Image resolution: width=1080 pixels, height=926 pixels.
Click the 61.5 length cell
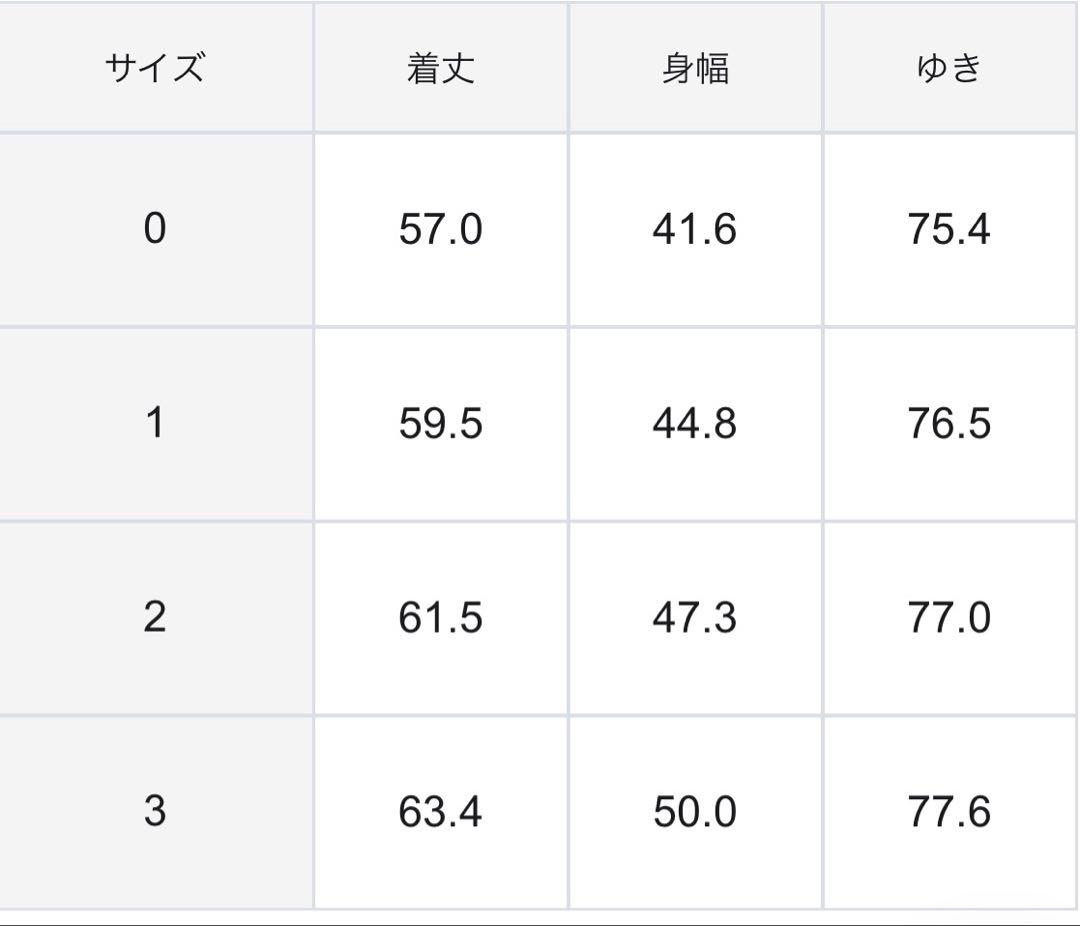pyautogui.click(x=440, y=618)
